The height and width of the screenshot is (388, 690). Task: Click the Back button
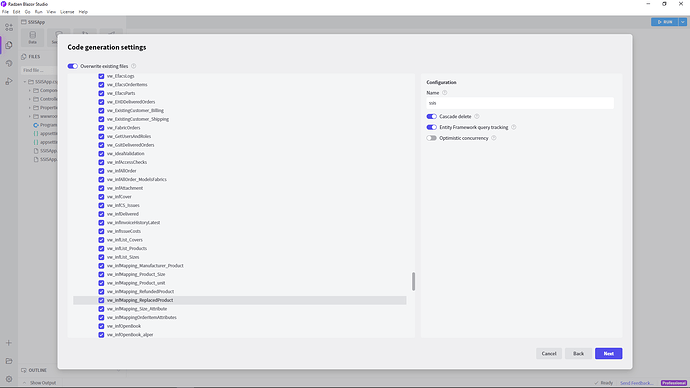578,353
